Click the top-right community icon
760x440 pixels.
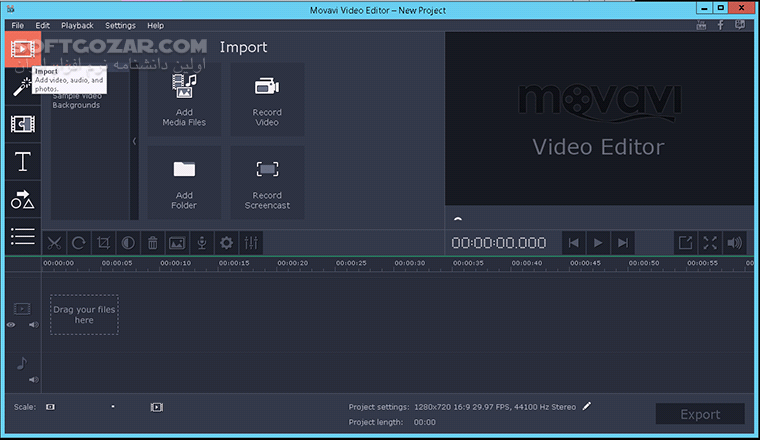(740, 25)
